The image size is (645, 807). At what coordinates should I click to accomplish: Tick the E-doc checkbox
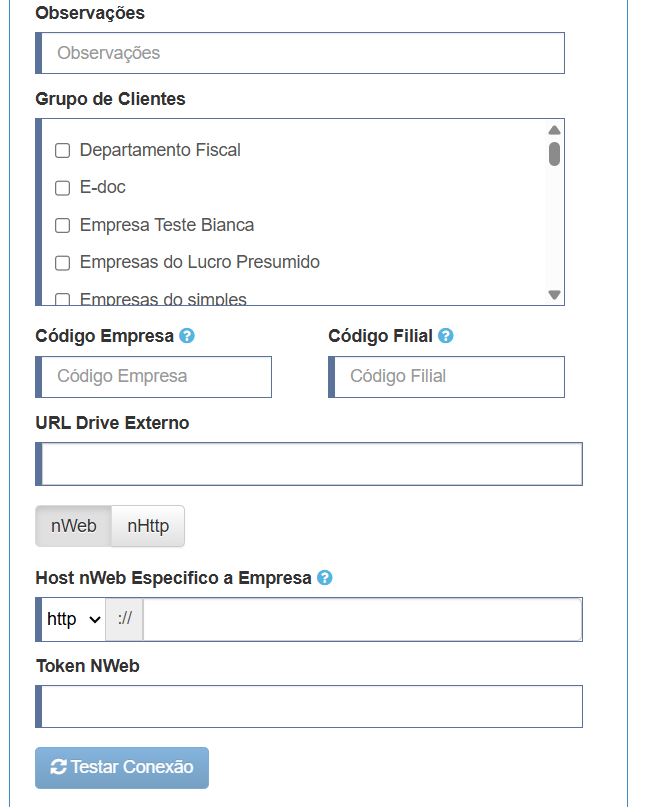pos(62,188)
